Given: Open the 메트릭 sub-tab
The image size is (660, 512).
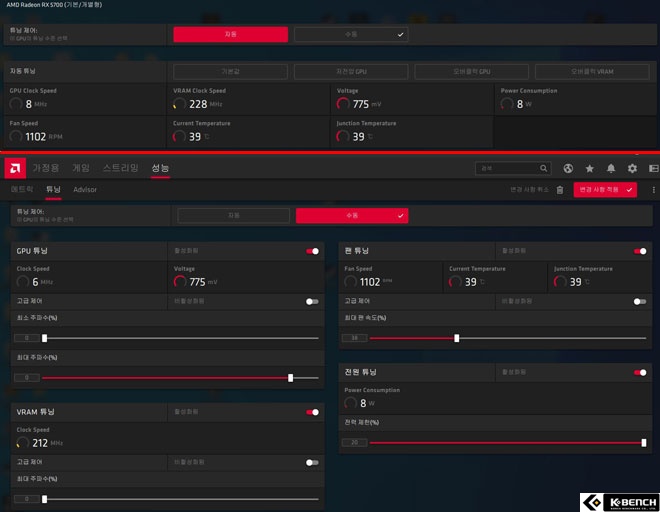Looking at the screenshot, I should coord(22,189).
